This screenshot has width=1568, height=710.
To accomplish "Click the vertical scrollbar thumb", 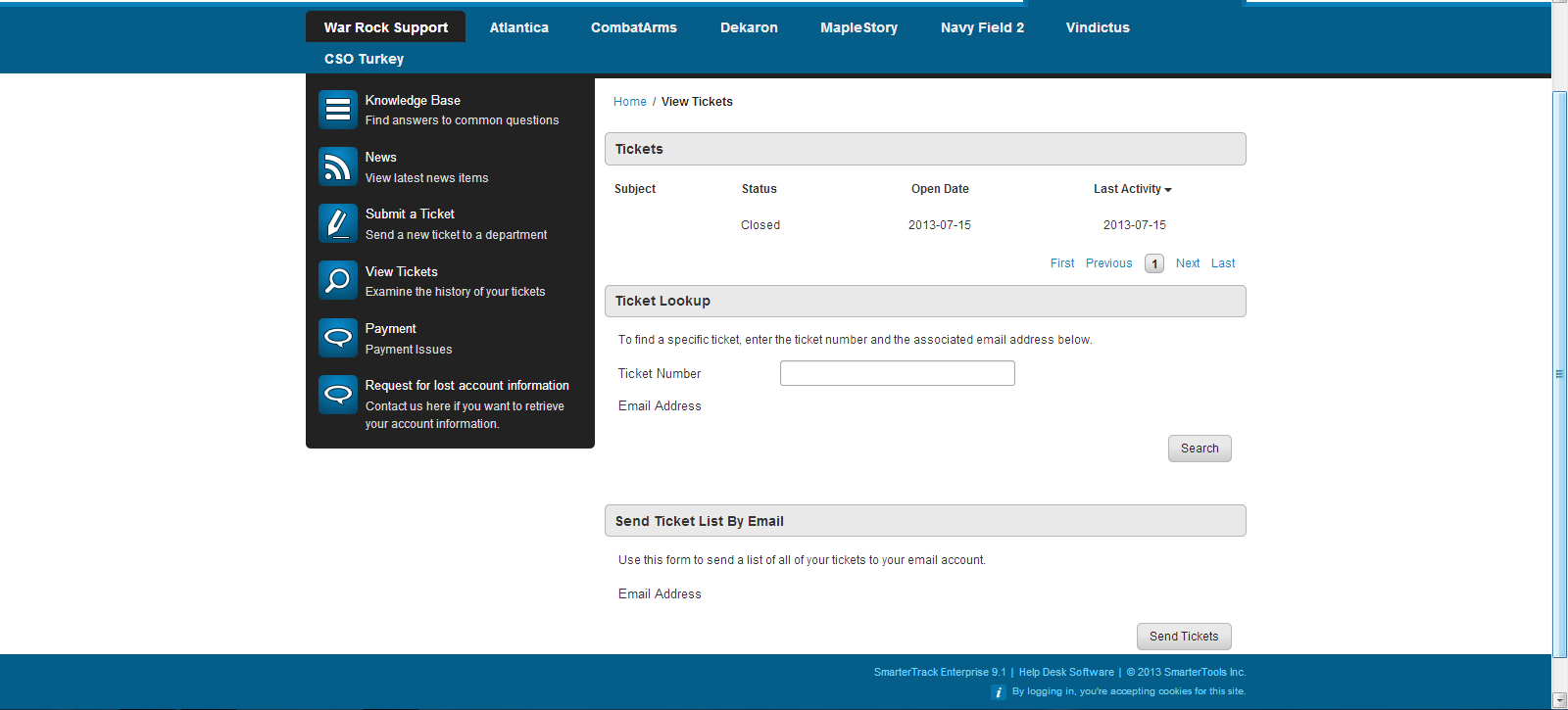I will coord(1560,373).
